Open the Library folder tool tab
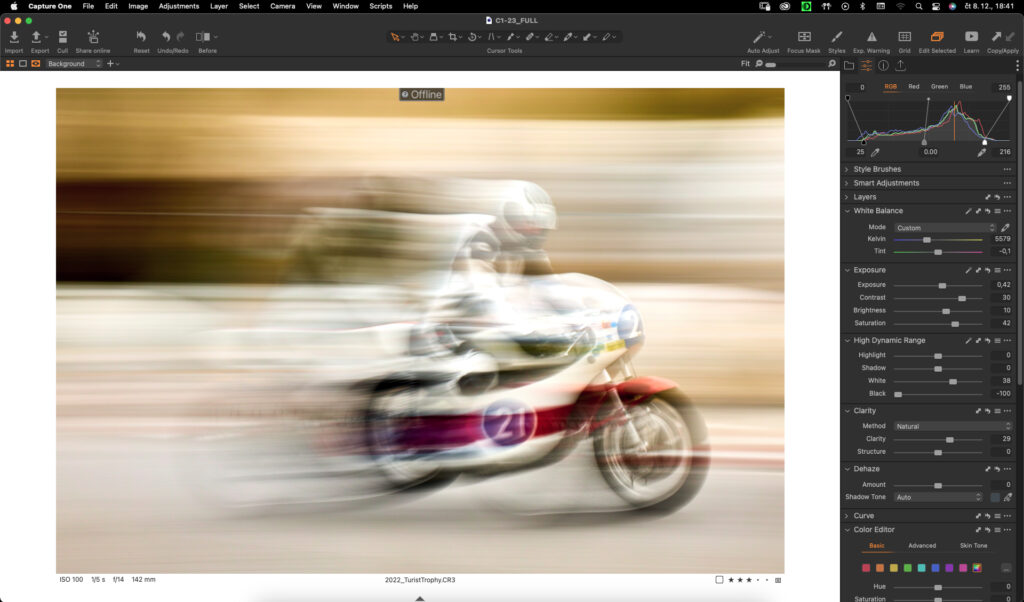The height and width of the screenshot is (602, 1024). [x=849, y=65]
